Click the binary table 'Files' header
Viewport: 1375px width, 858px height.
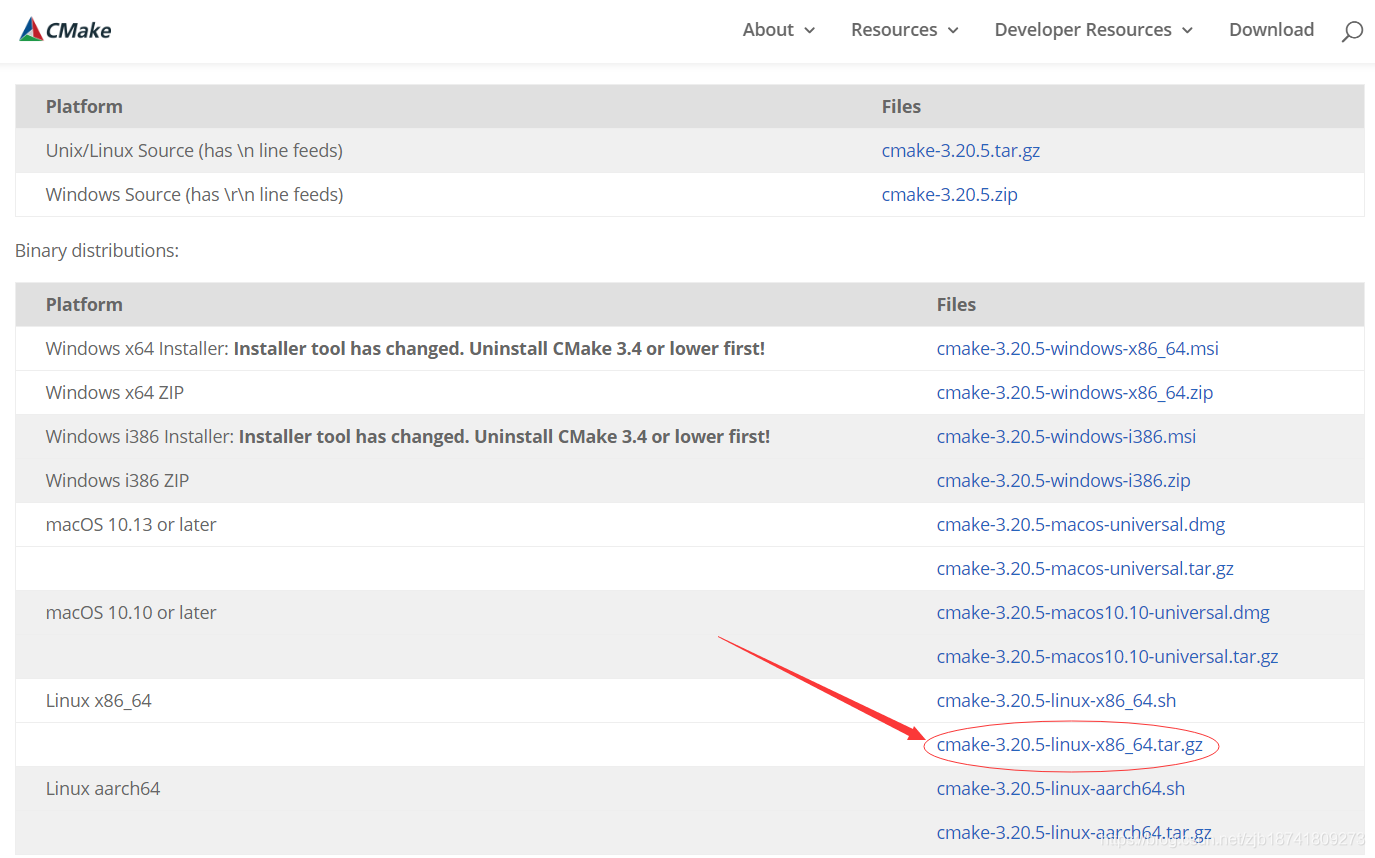coord(956,305)
